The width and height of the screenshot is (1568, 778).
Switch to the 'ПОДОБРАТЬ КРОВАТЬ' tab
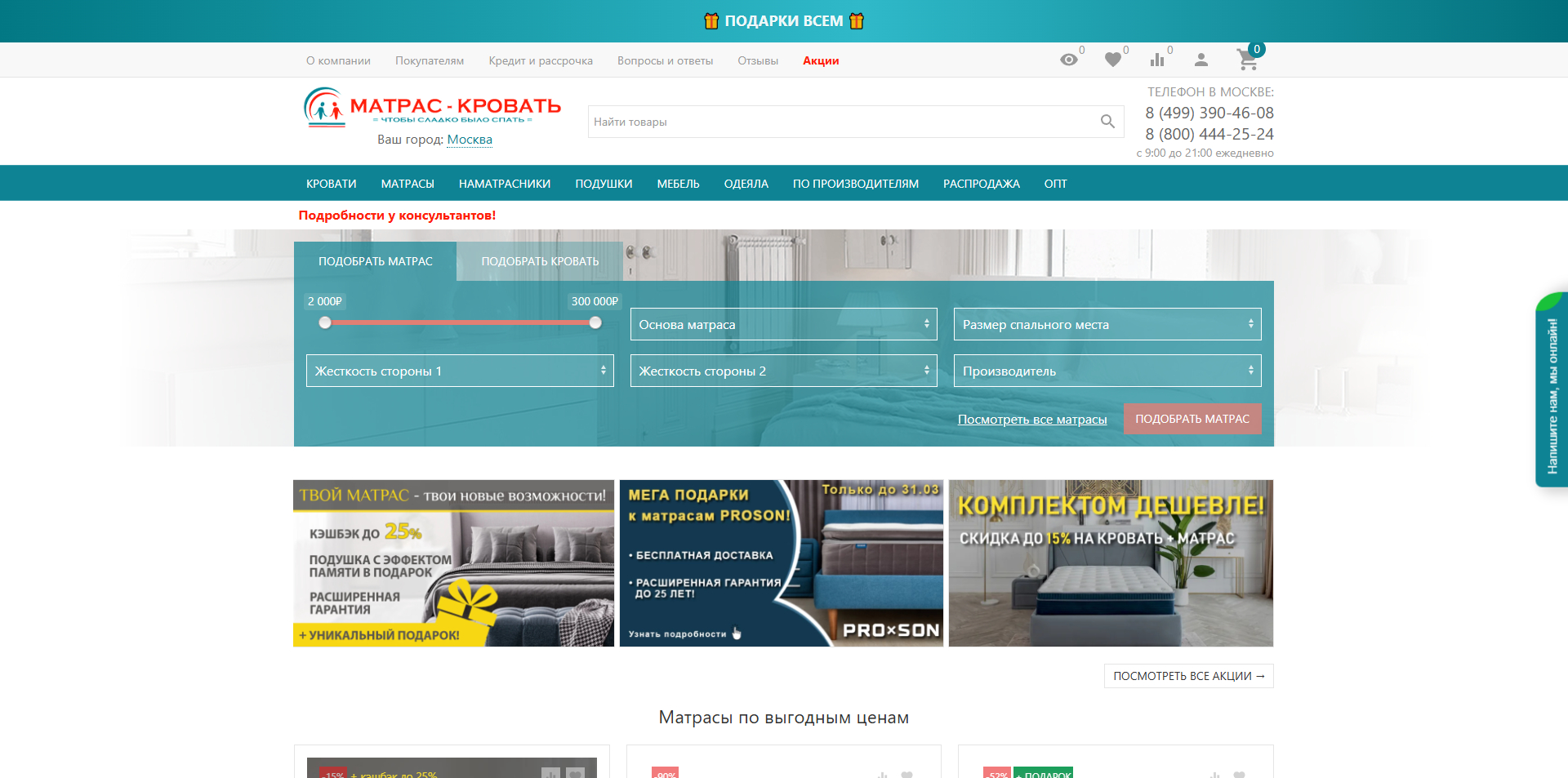pos(540,260)
